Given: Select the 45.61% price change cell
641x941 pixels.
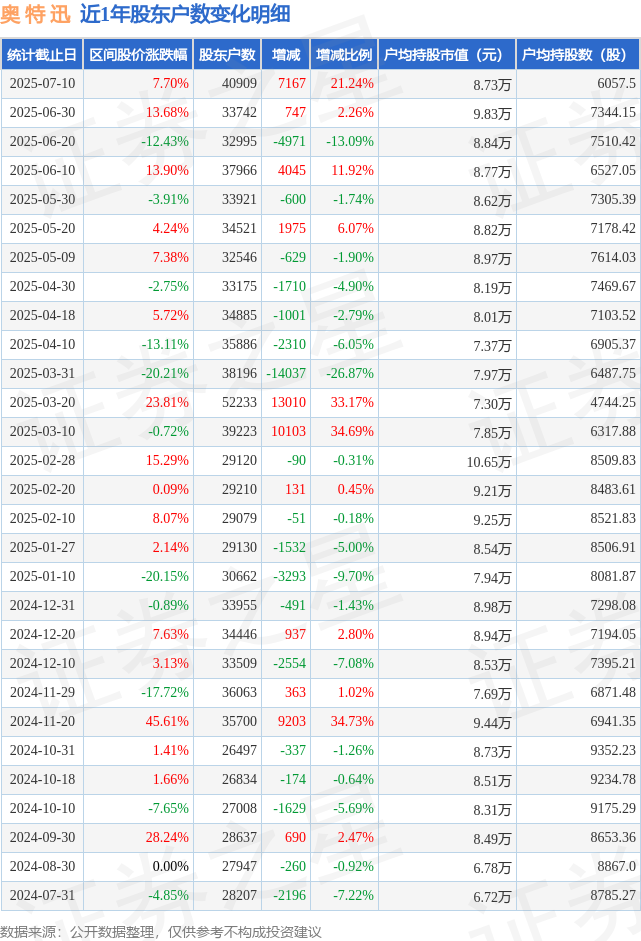Looking at the screenshot, I should click(x=167, y=721).
